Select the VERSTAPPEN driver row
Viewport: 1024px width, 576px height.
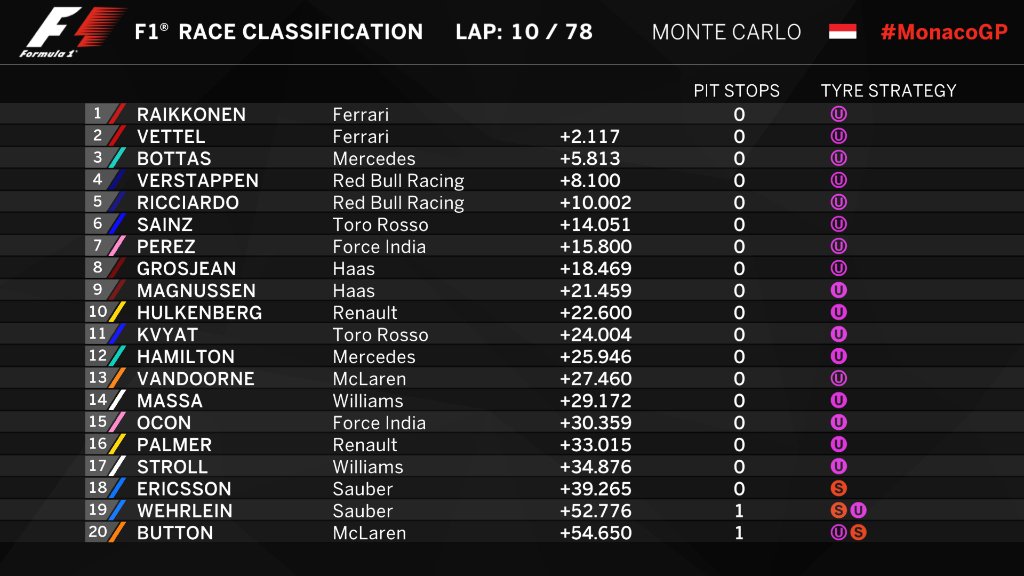[x=512, y=180]
